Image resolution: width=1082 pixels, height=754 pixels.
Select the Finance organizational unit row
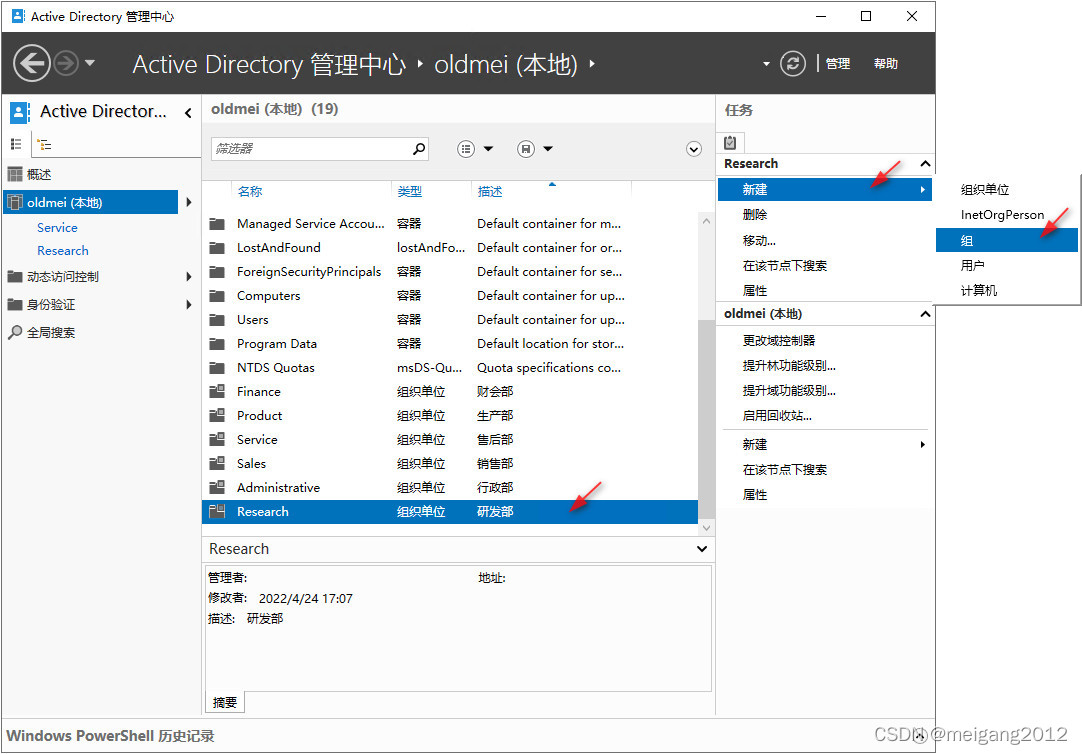tap(258, 392)
